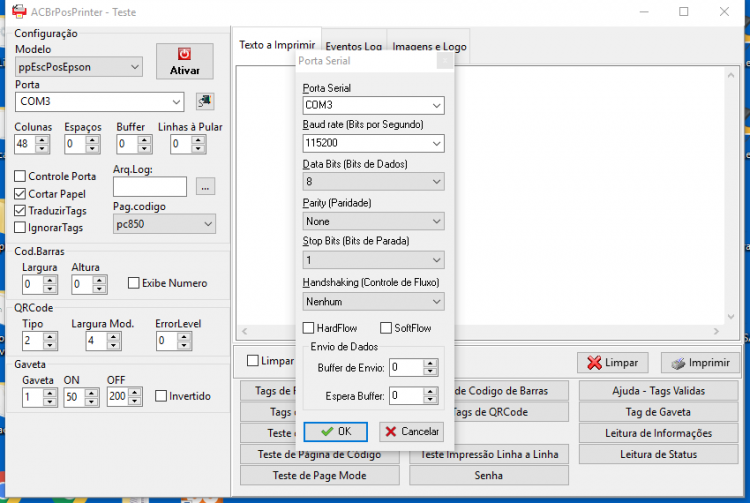Browse for Arq.Log file with ellipsis button
Screen dimensions: 750x503
click(205, 186)
